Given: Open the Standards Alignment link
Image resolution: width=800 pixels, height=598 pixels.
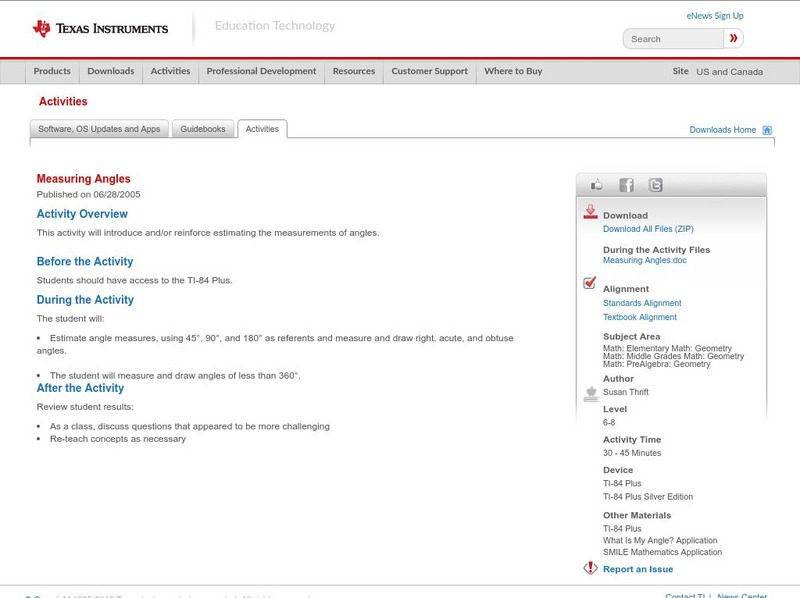Looking at the screenshot, I should (642, 303).
